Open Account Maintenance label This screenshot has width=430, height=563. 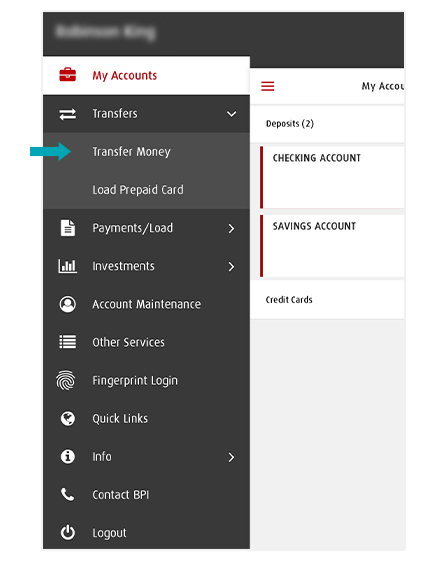(146, 304)
